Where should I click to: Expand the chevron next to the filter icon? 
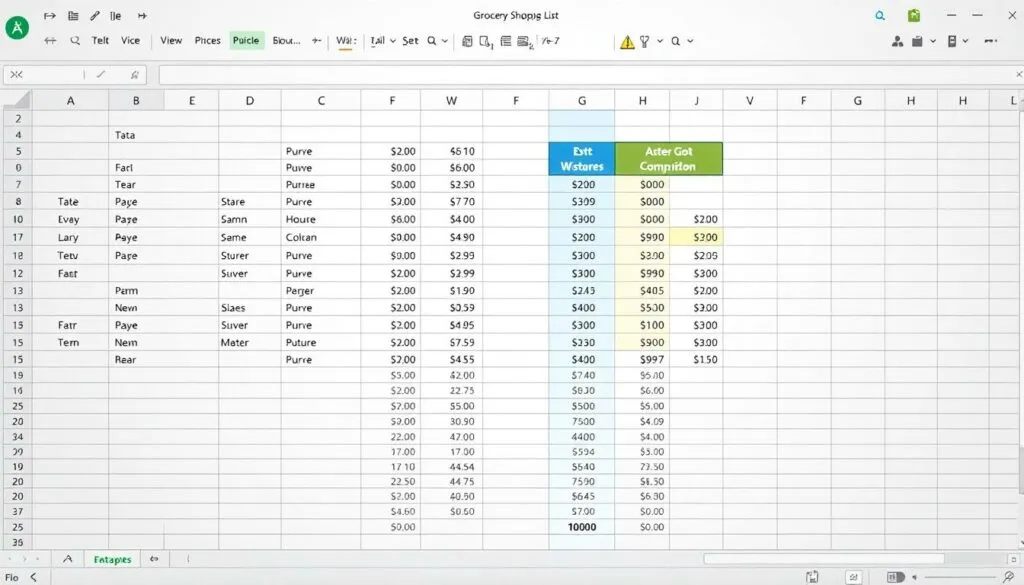pos(658,42)
